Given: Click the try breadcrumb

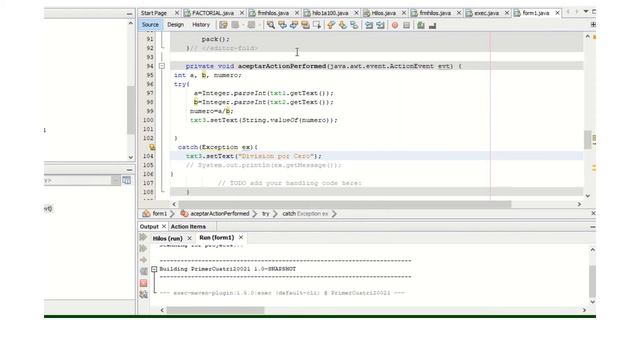Looking at the screenshot, I should (x=266, y=213).
